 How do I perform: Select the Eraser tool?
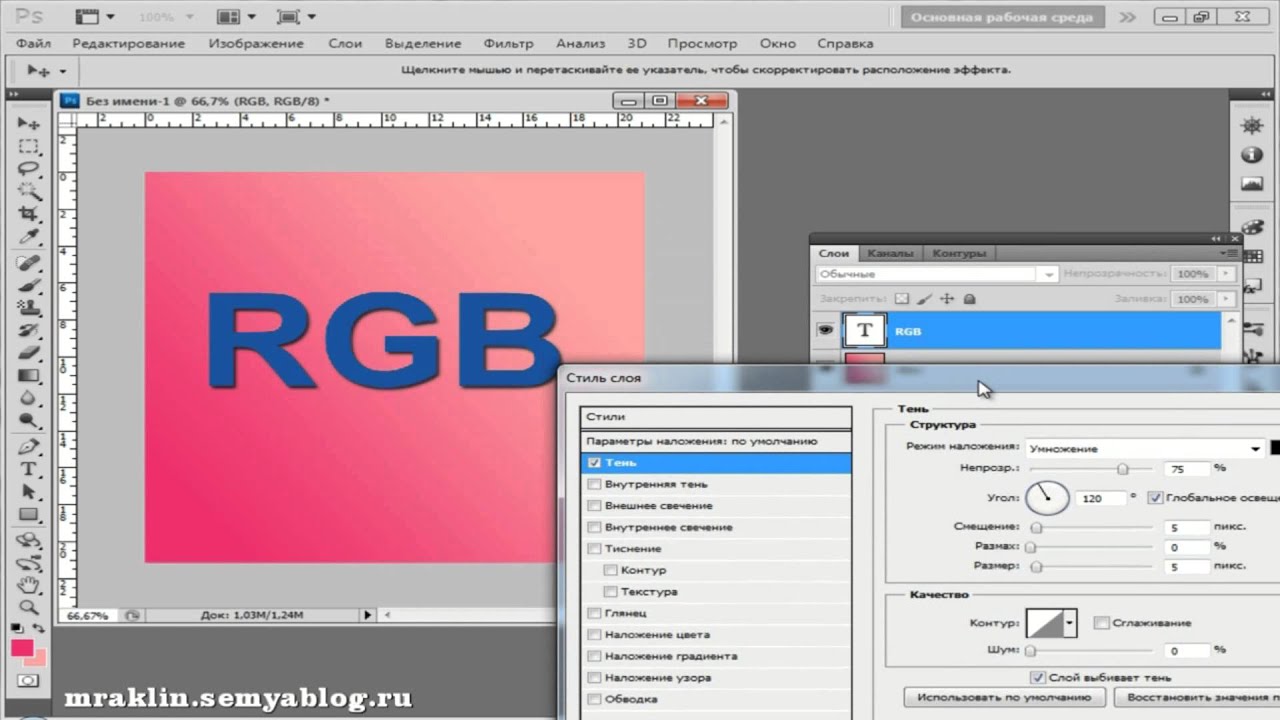pyautogui.click(x=29, y=353)
